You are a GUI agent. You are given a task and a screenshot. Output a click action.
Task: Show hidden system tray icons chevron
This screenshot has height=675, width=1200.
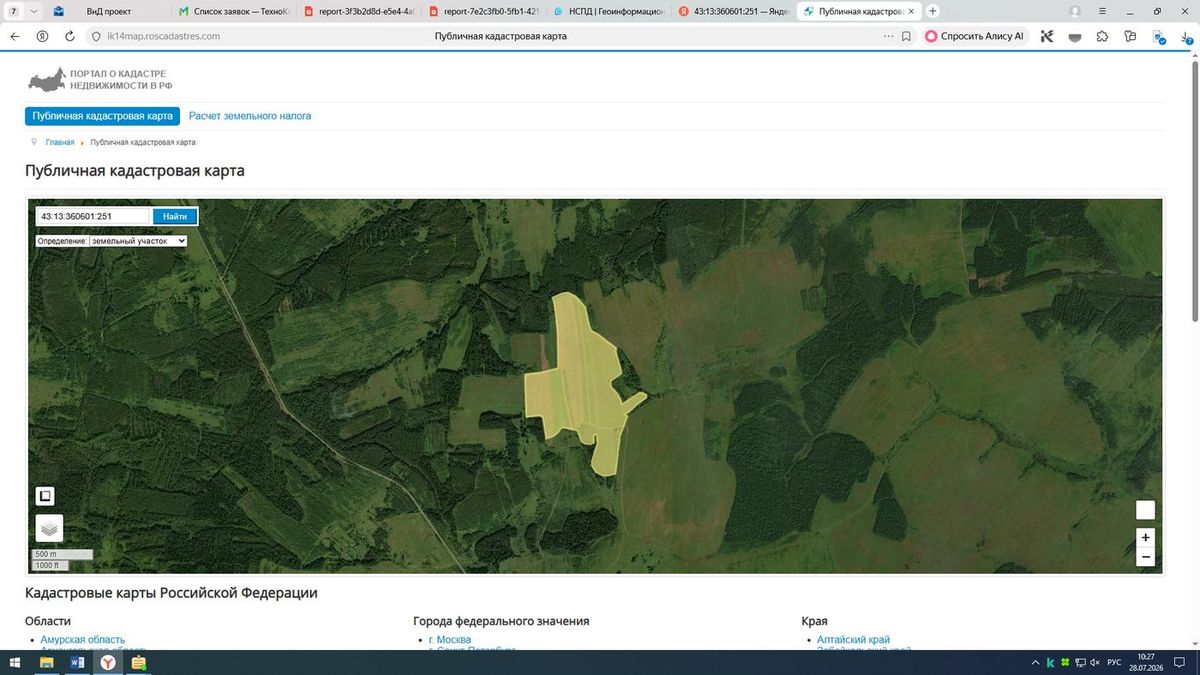[x=1035, y=662]
